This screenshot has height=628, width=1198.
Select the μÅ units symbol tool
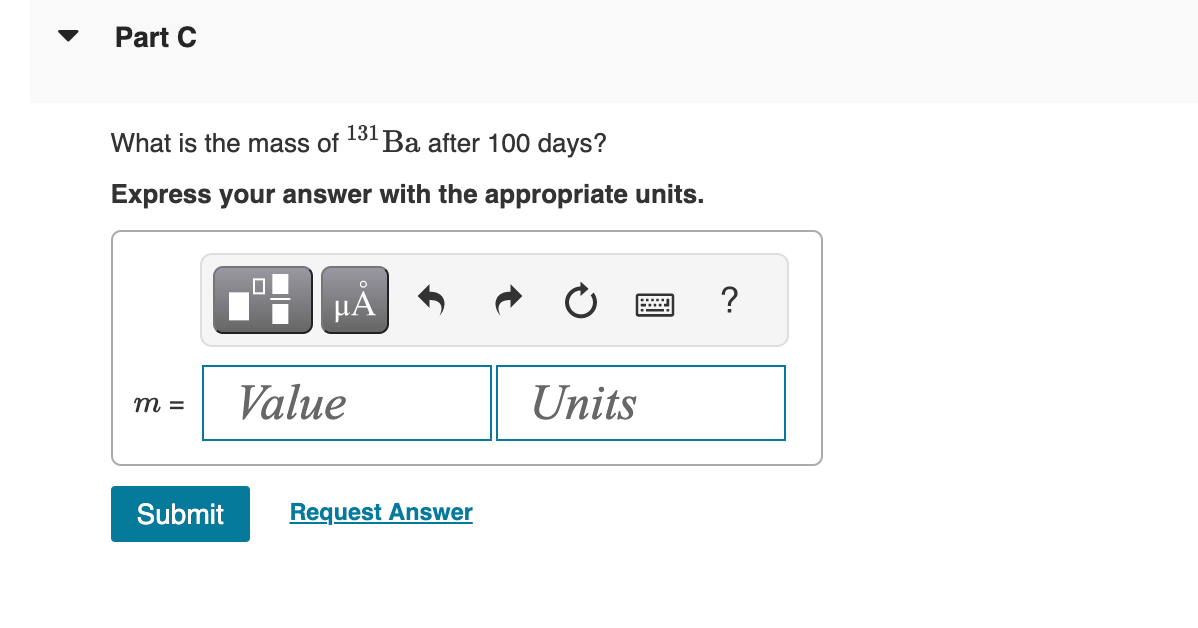tap(354, 299)
